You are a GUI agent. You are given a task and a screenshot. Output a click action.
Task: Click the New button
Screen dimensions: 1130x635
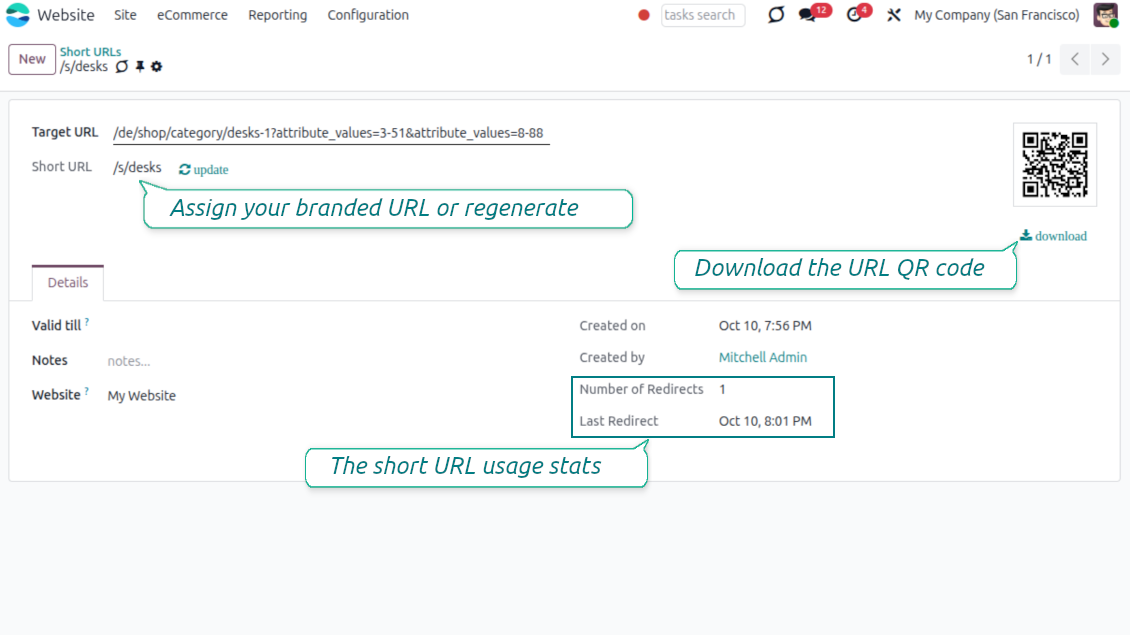(x=32, y=59)
